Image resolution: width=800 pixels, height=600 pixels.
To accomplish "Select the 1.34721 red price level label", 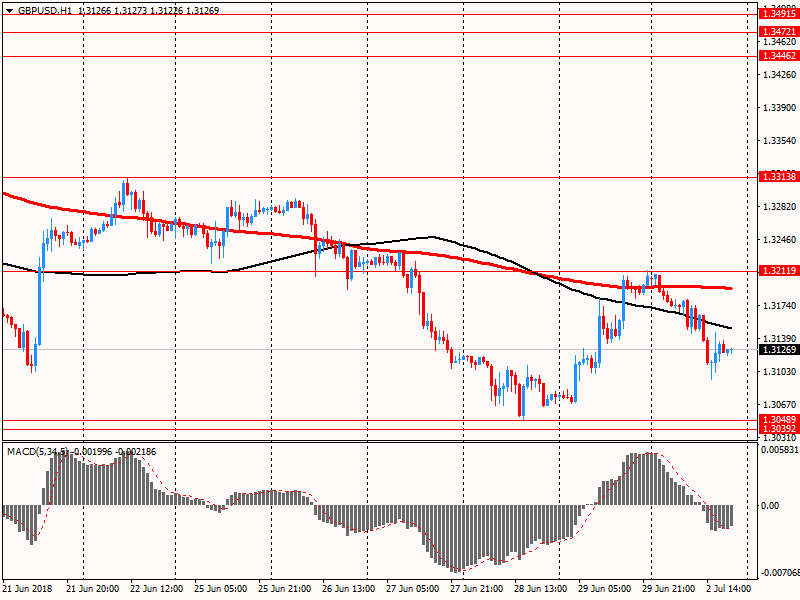I will (779, 32).
